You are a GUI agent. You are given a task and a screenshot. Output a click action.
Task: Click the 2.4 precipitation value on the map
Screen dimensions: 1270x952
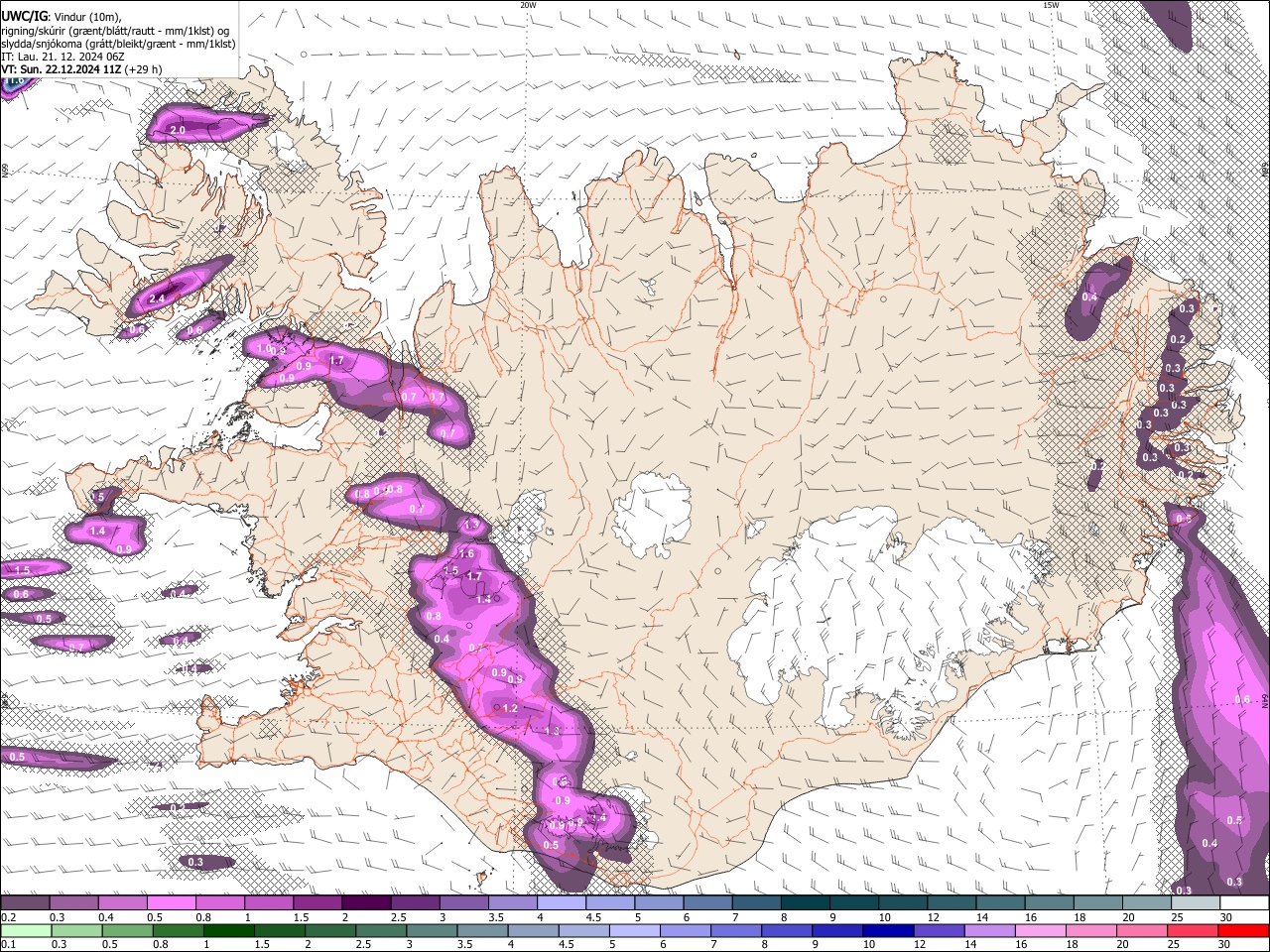click(x=157, y=298)
